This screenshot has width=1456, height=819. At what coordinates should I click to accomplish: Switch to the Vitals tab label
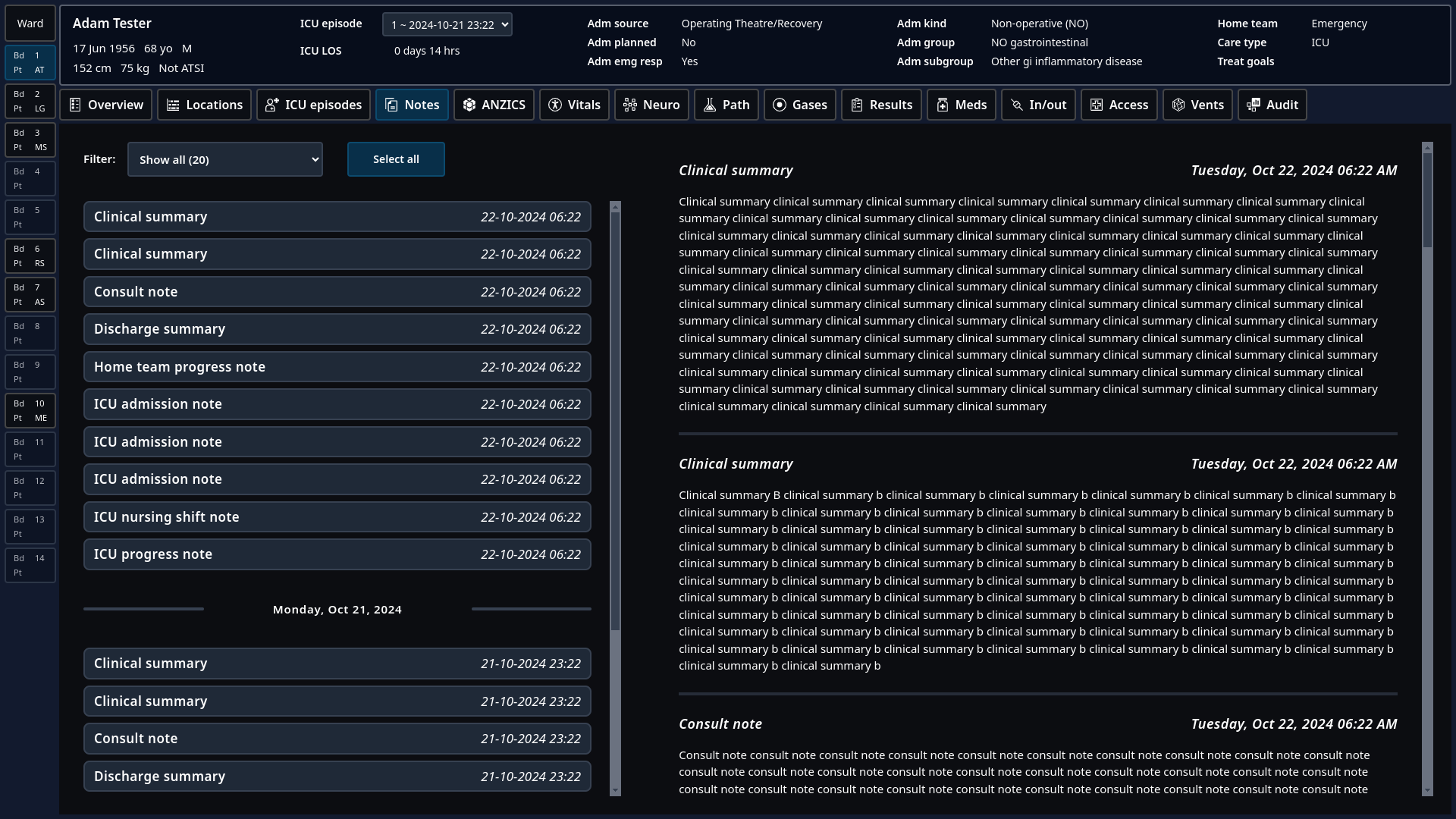point(584,105)
